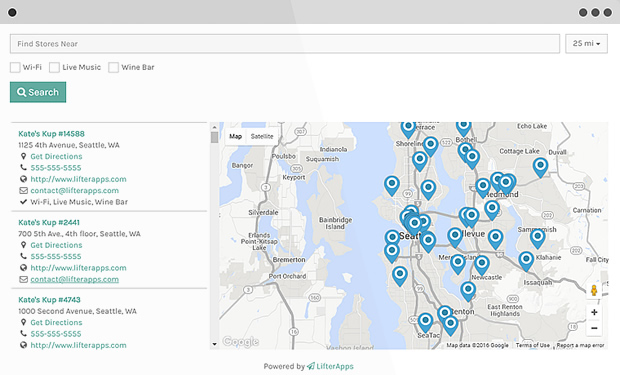Visit website link of Kate's Kup #2441
Screen dimensions: 620x375
(x=78, y=268)
